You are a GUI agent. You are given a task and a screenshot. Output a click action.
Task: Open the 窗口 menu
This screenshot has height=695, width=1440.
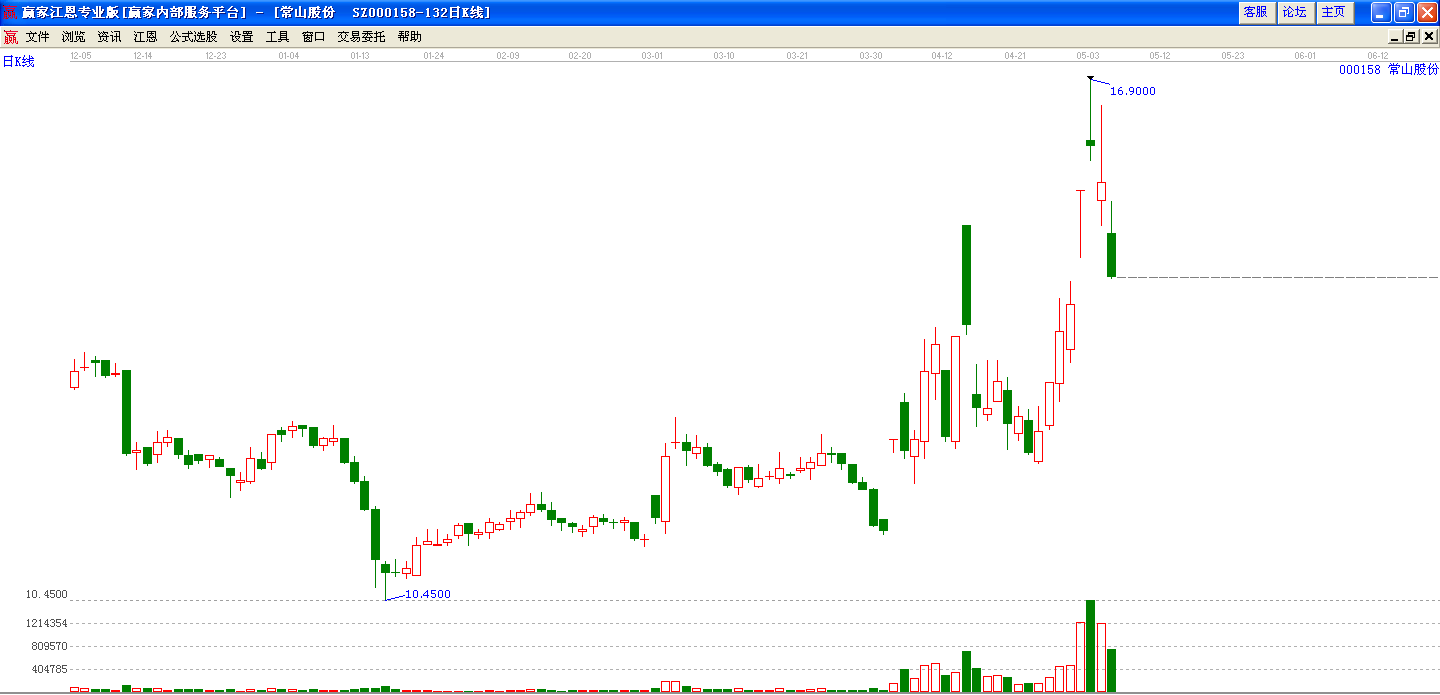tap(314, 36)
